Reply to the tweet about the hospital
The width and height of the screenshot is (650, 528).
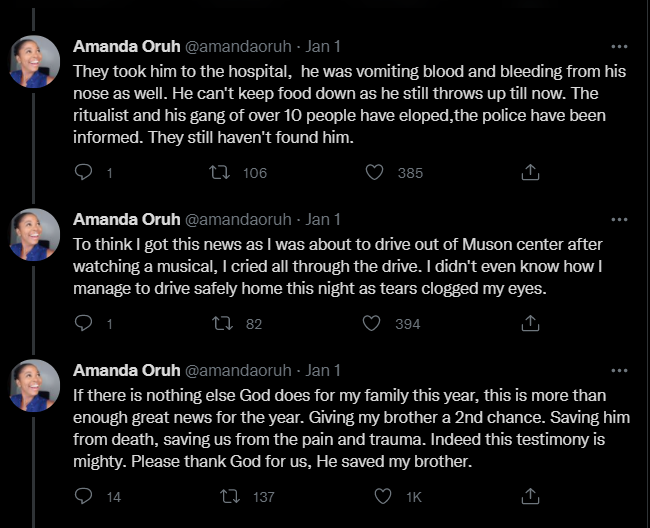coord(84,173)
